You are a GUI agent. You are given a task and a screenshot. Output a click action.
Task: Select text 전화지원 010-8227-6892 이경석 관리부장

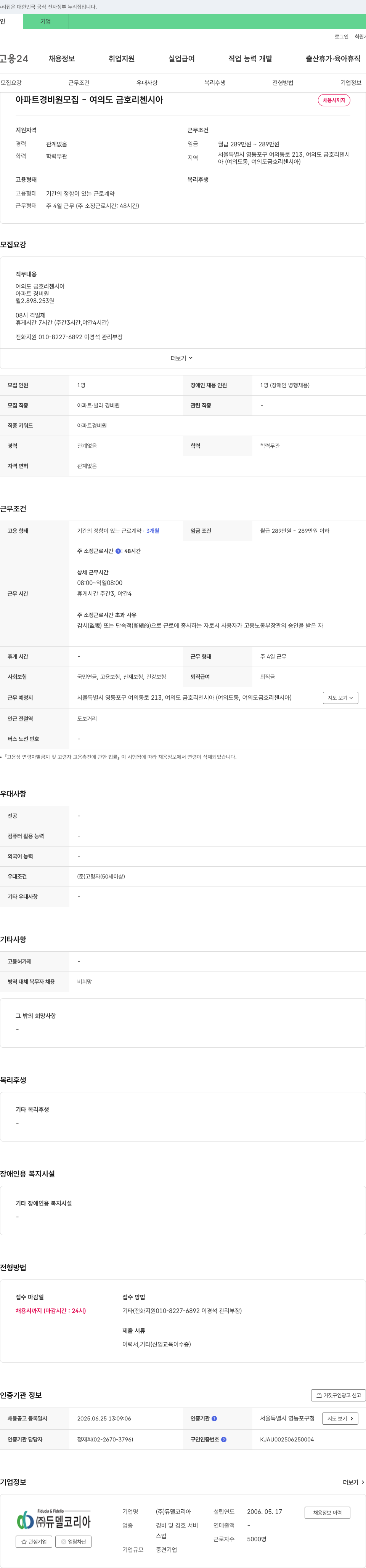[x=69, y=337]
